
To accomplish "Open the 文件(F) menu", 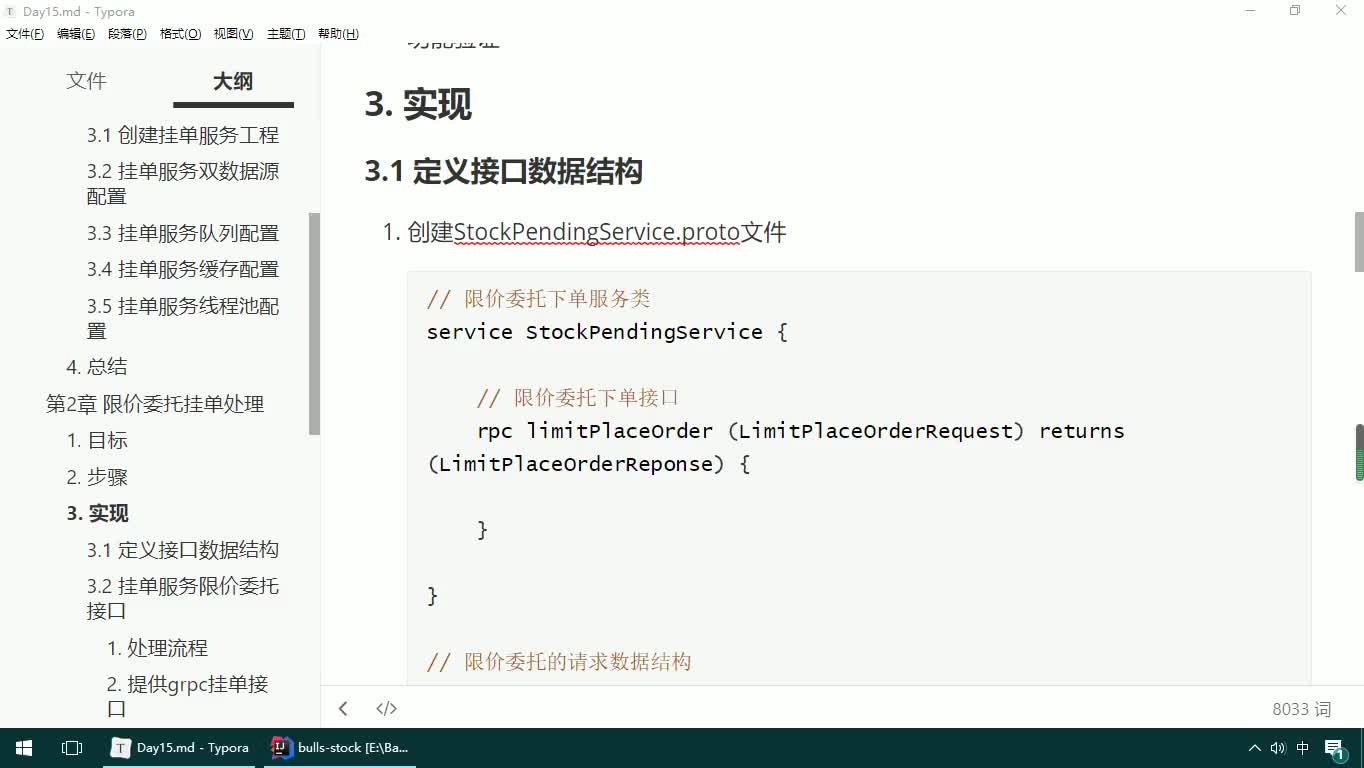I will (x=25, y=34).
